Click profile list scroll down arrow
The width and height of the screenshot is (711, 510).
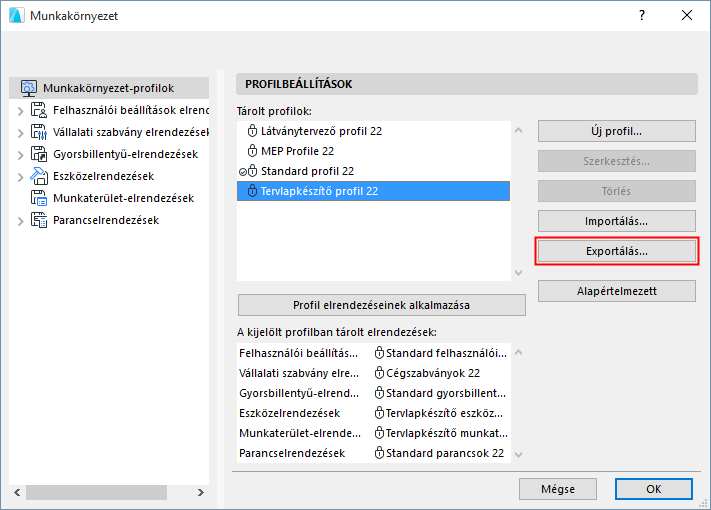tap(519, 272)
